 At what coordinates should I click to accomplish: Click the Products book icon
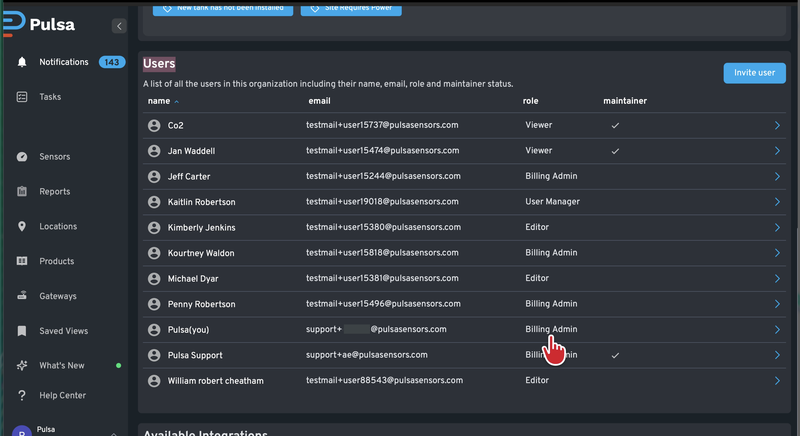[x=22, y=261]
